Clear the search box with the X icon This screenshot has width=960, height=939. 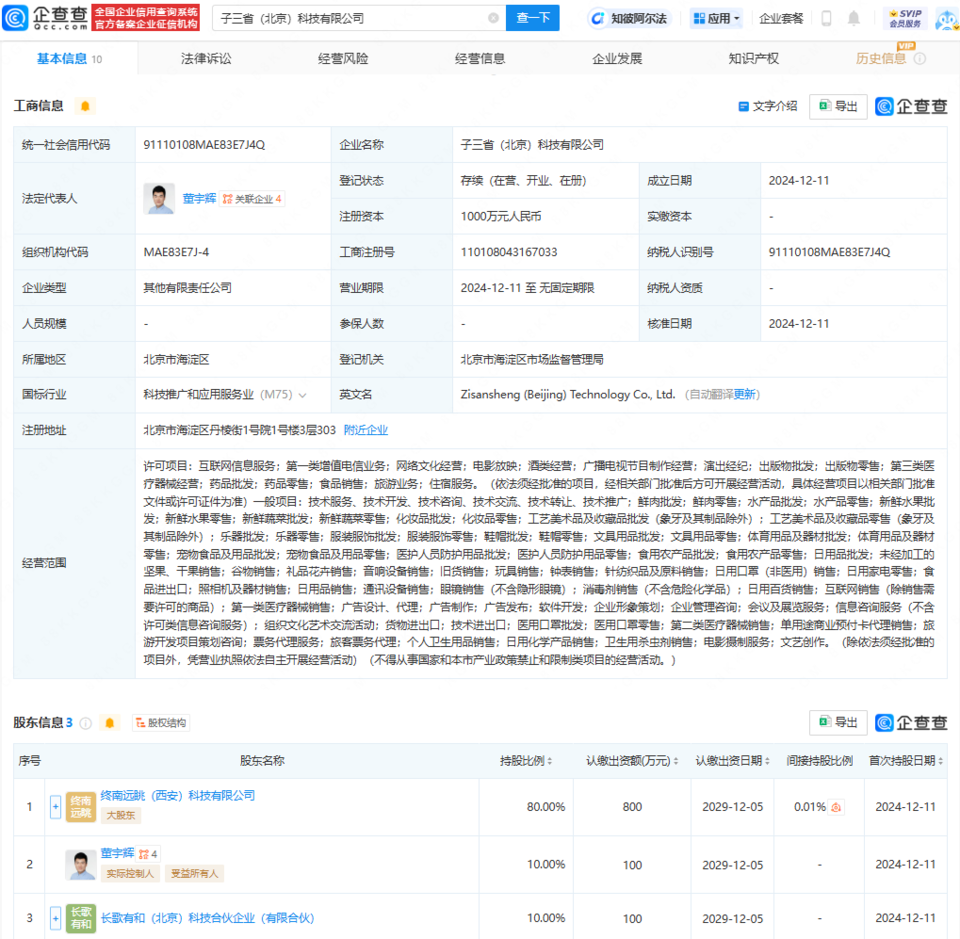point(493,18)
